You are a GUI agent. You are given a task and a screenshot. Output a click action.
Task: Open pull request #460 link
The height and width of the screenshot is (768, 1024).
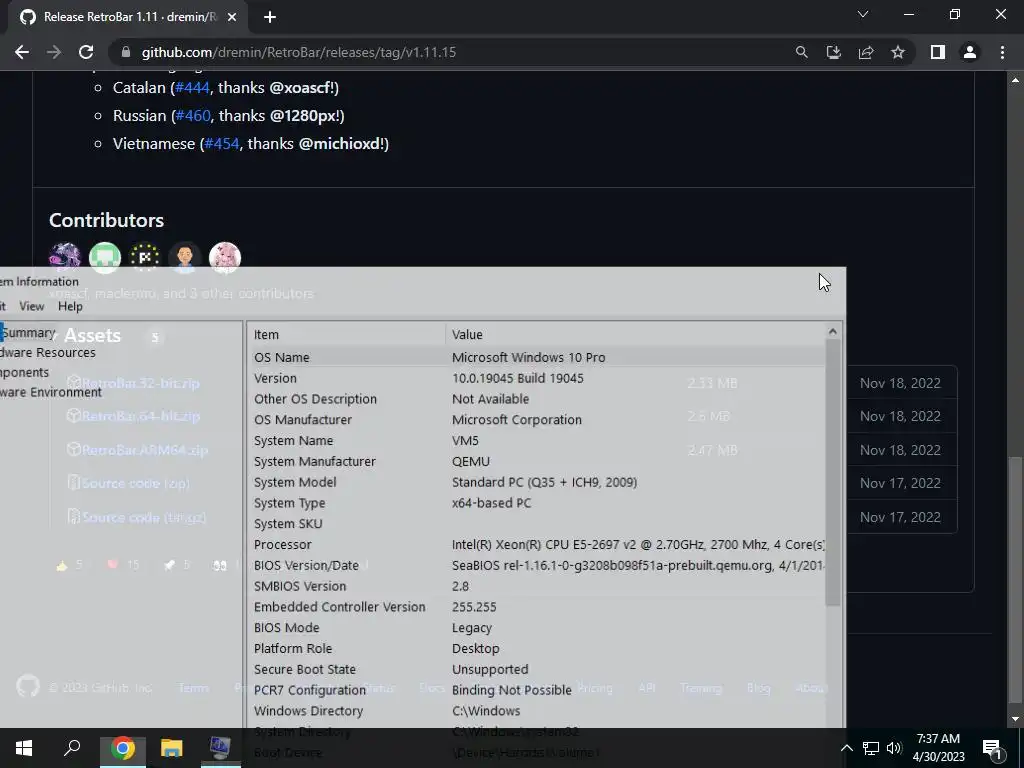pos(193,116)
